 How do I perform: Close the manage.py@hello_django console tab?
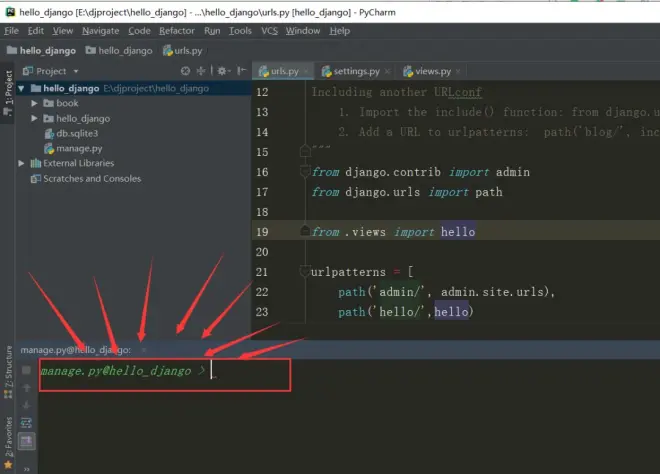(x=144, y=350)
